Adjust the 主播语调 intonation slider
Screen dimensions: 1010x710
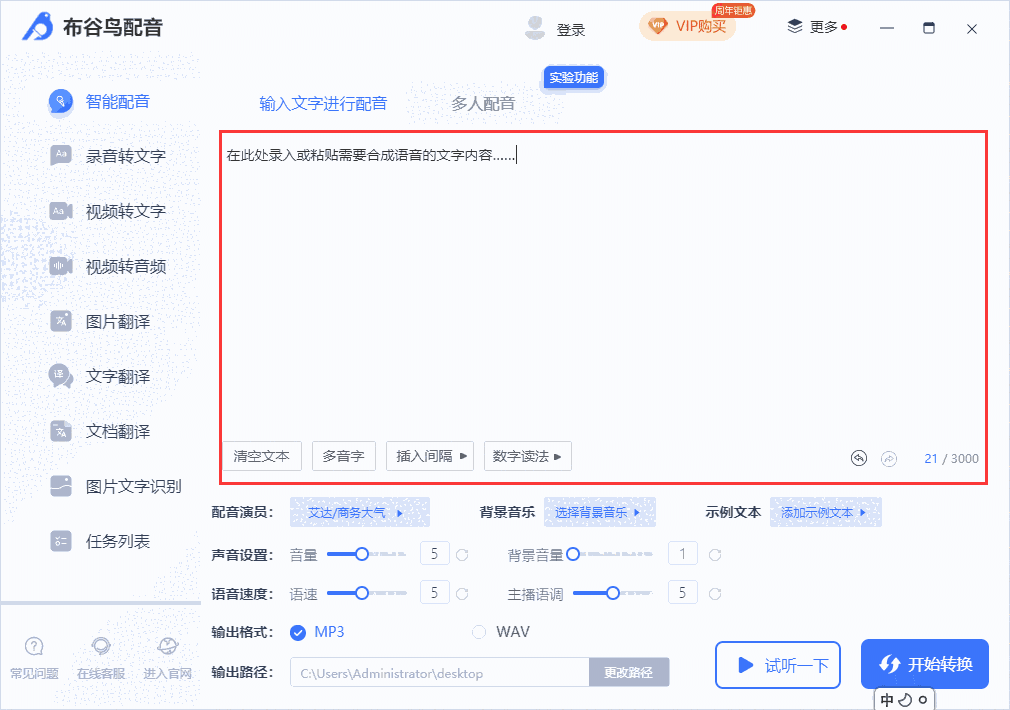coord(612,592)
